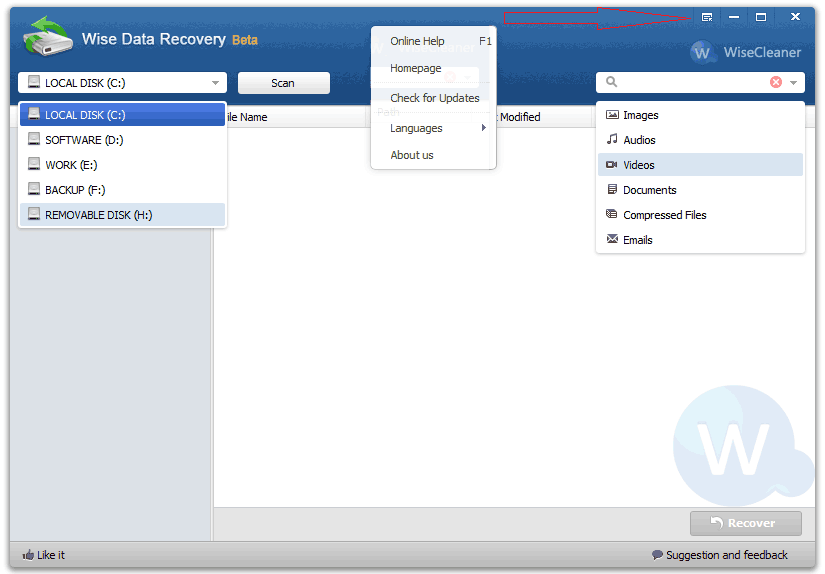825x574 pixels.
Task: Minimize the Wise Data Recovery window
Action: coord(734,17)
